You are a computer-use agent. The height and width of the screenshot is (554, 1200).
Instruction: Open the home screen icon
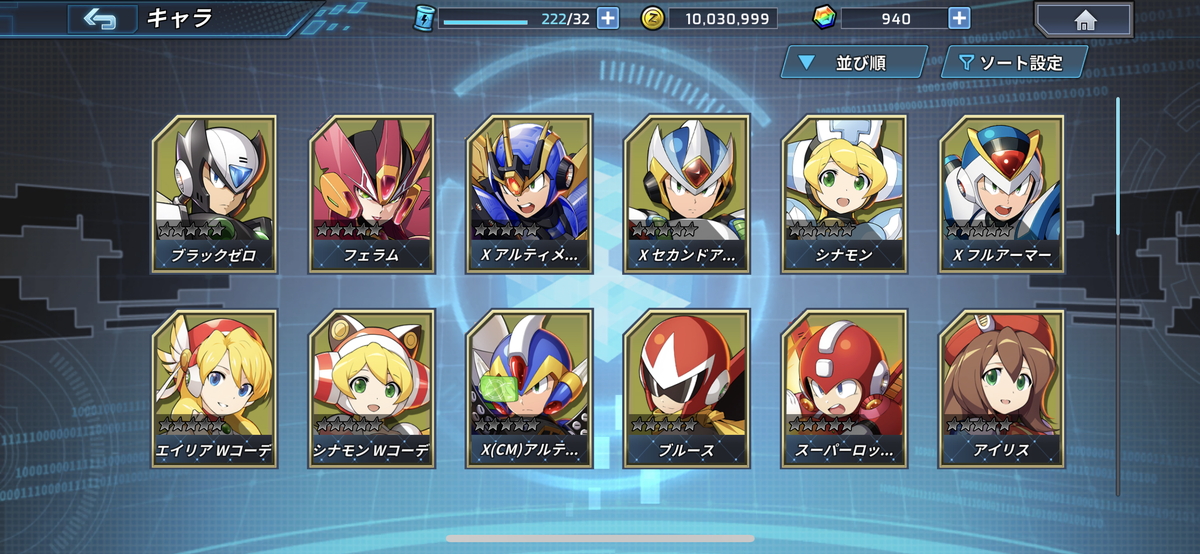click(1085, 20)
